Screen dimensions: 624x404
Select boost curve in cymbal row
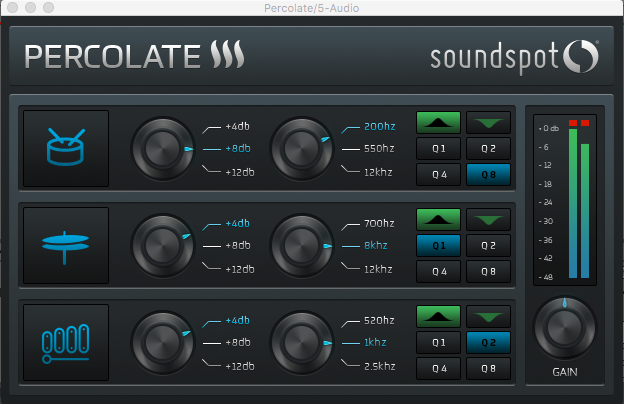click(x=438, y=220)
